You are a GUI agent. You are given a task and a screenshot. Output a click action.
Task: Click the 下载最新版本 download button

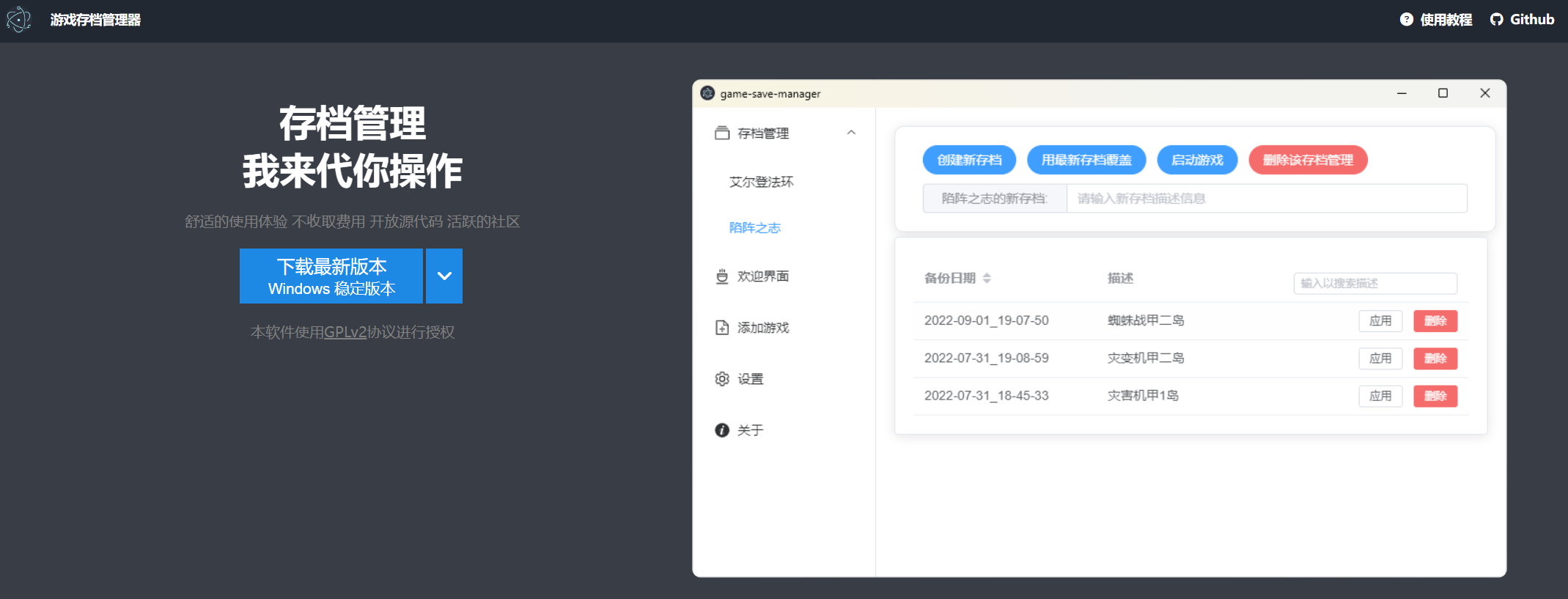331,276
